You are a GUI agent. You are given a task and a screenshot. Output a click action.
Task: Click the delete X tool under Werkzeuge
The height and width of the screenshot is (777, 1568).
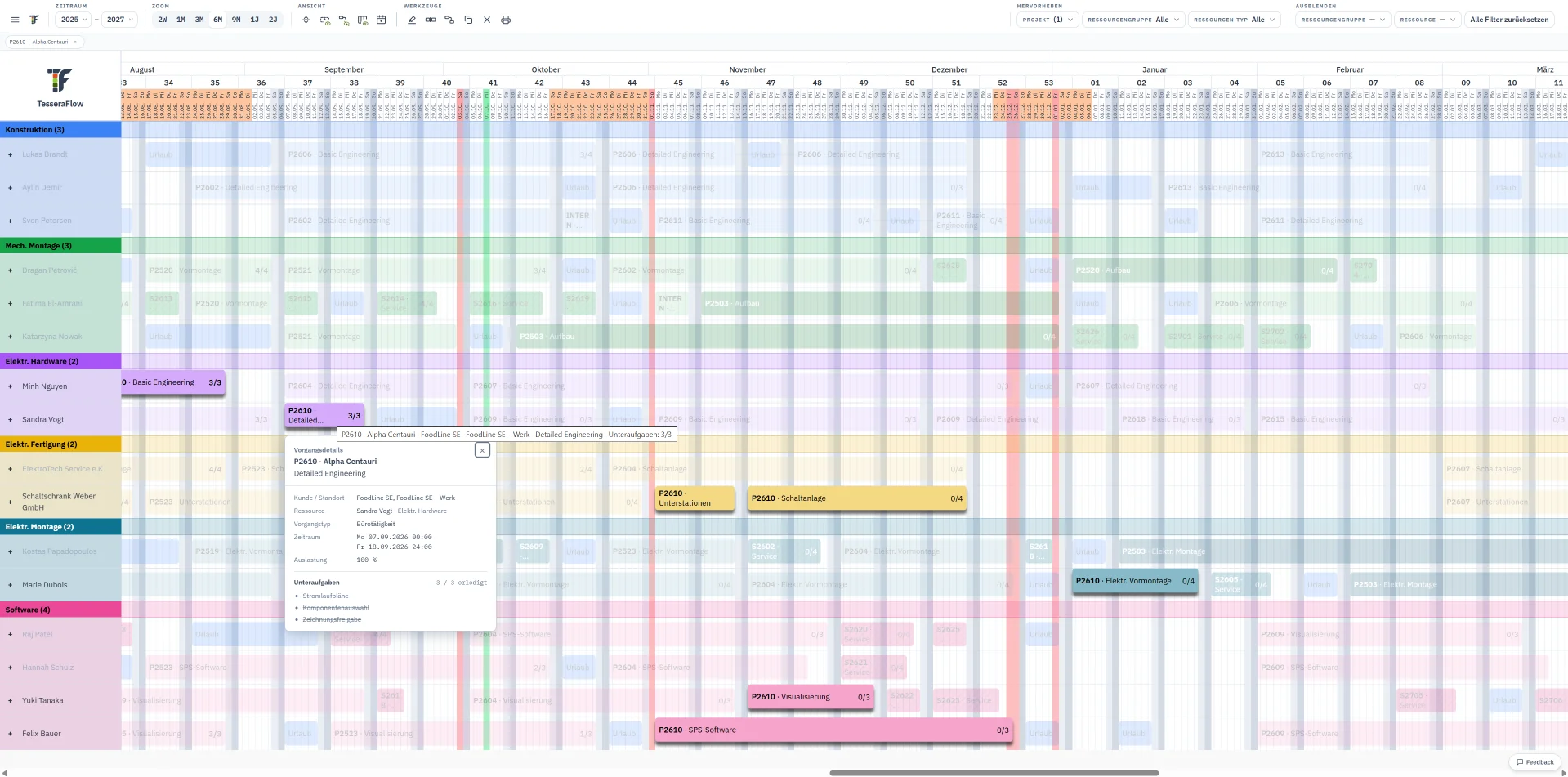(487, 20)
